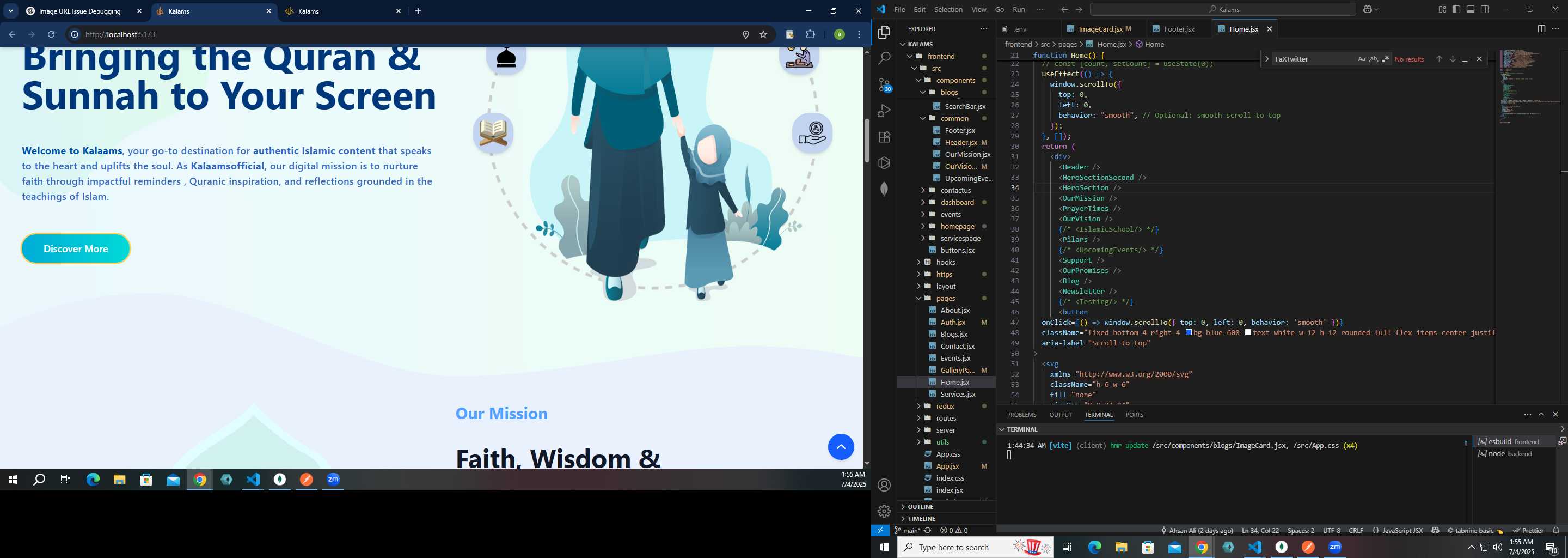Open the File menu in VS Code

899,10
